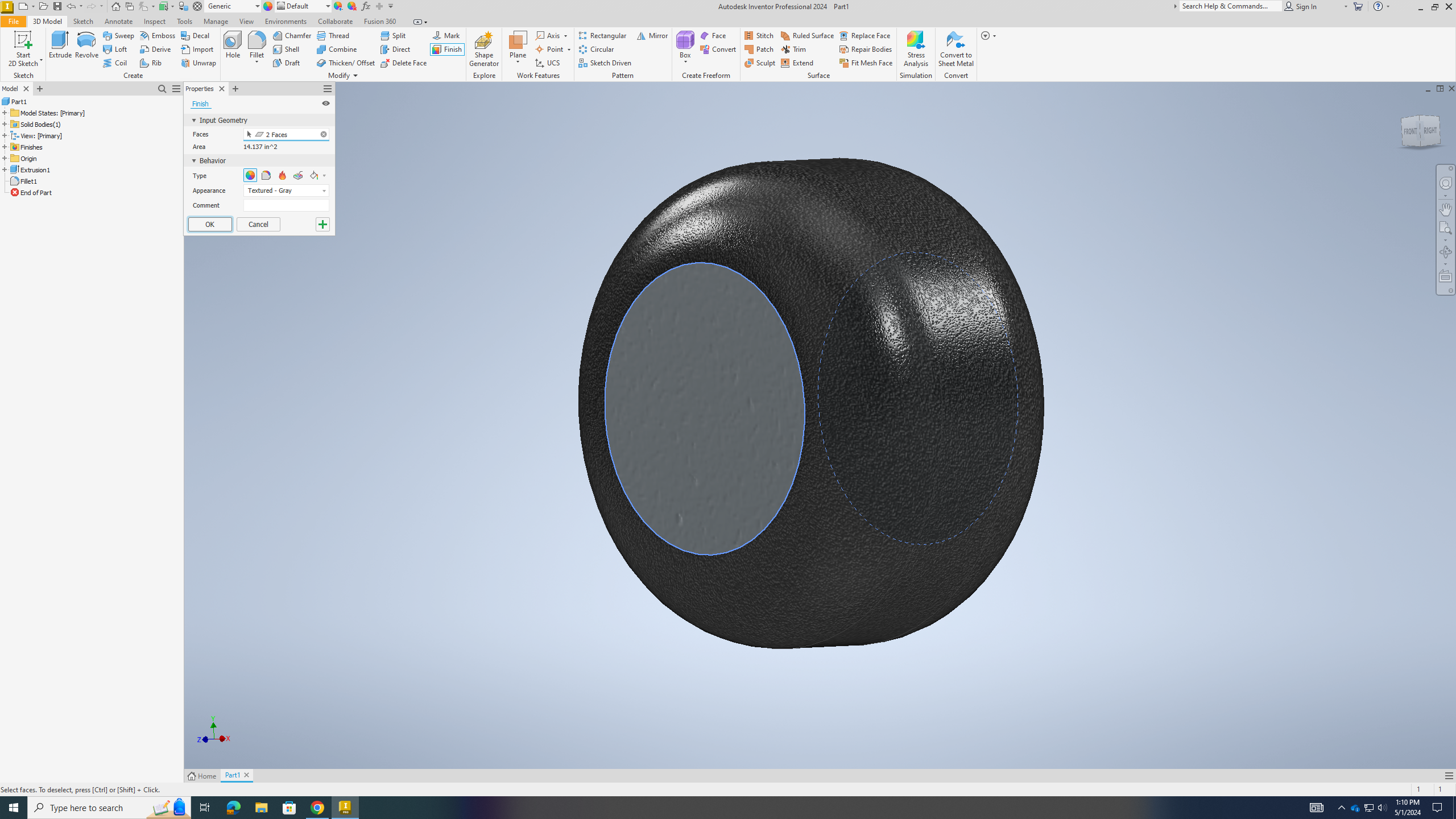Expand the Solid Bodies(1) tree node
The image size is (1456, 819).
(5, 124)
